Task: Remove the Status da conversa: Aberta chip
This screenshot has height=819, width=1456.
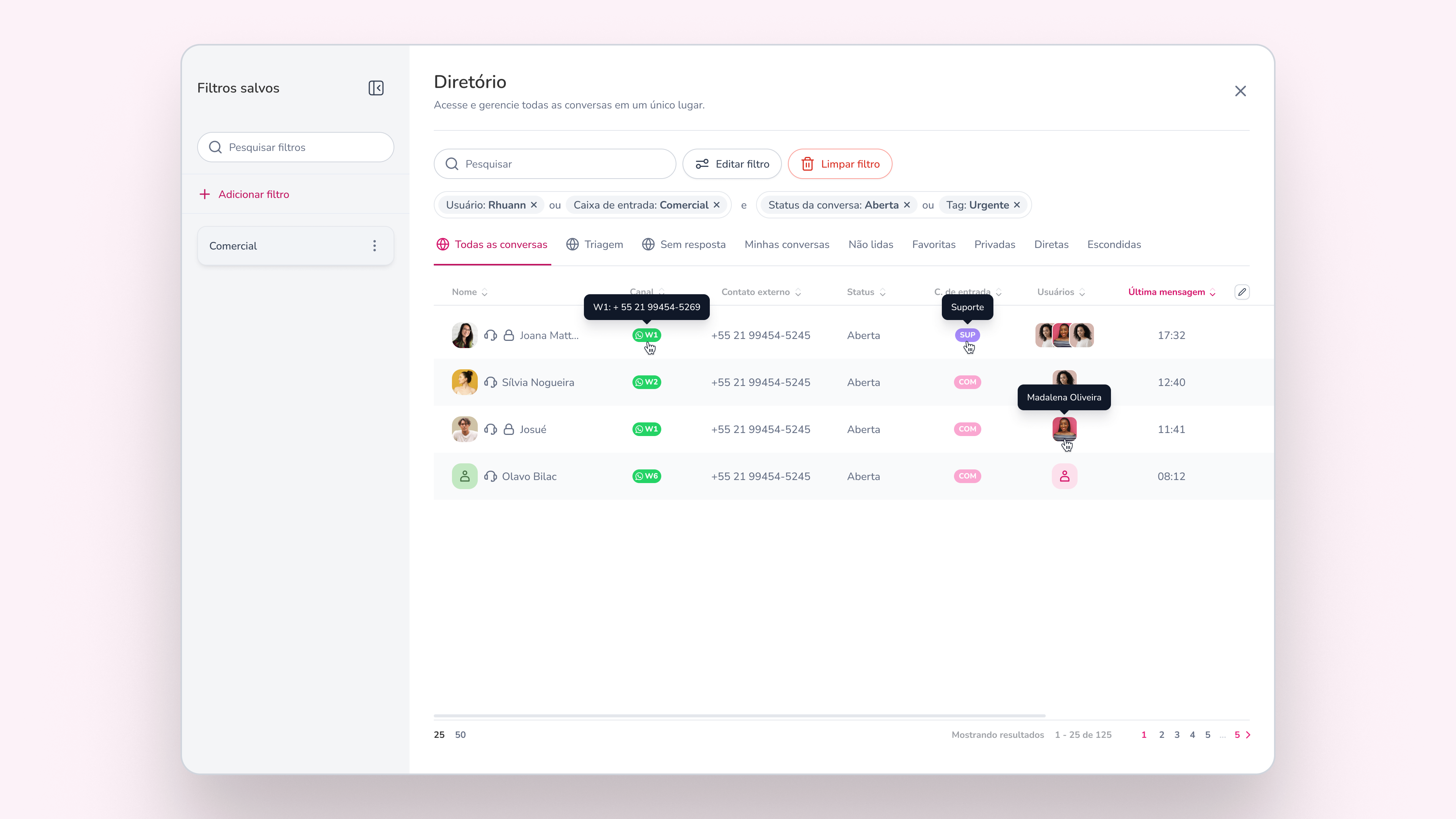Action: (907, 205)
